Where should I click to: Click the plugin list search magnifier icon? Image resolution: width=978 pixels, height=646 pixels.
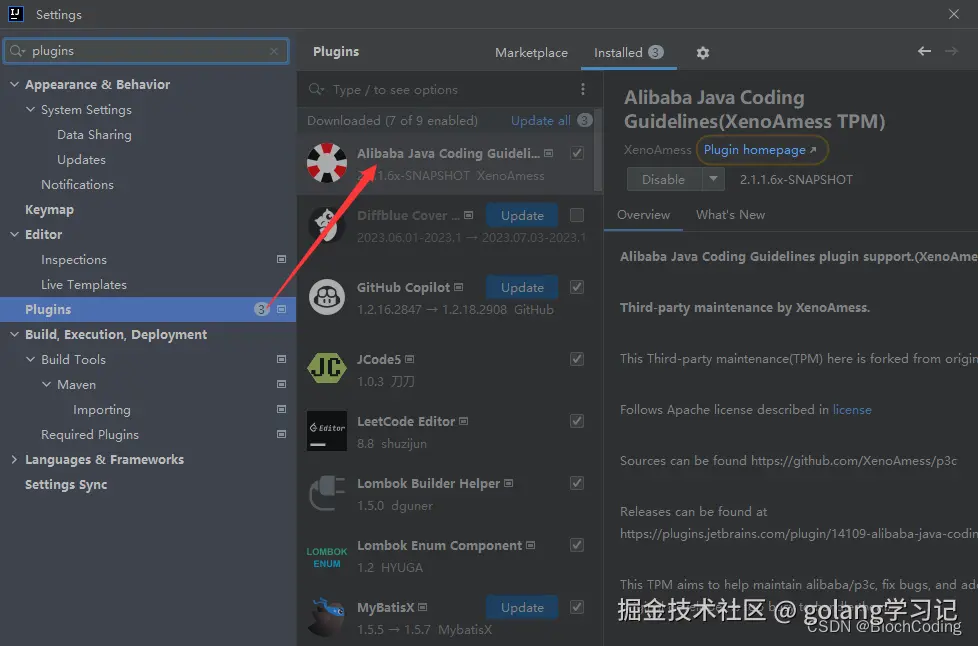tap(316, 89)
